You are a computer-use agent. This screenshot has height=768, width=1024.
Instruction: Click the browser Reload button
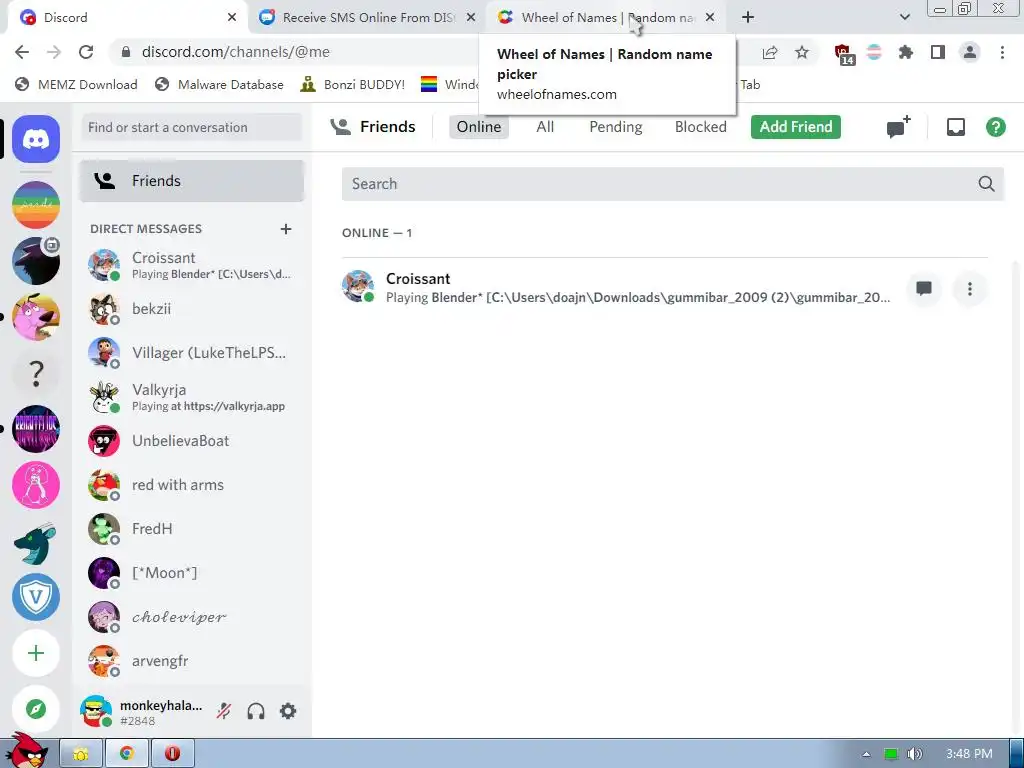86,52
